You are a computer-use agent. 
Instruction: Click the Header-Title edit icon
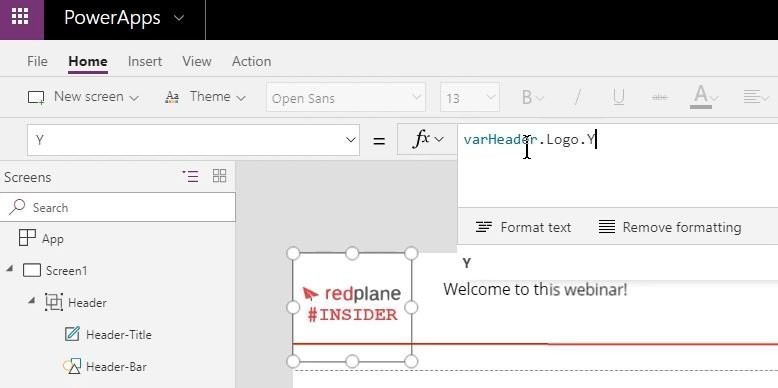(72, 334)
